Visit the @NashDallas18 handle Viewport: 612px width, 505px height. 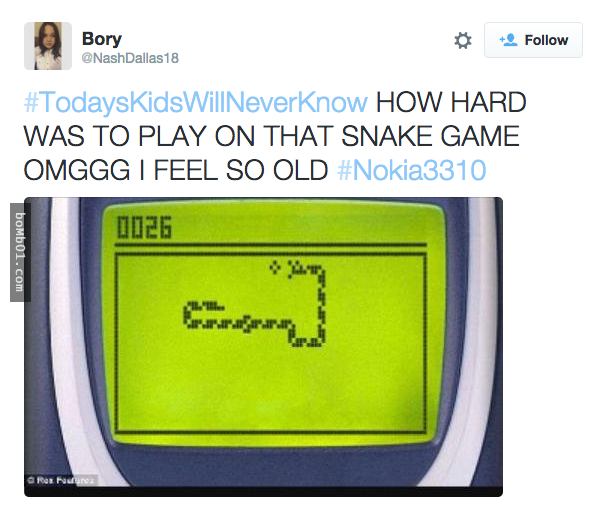click(x=130, y=58)
